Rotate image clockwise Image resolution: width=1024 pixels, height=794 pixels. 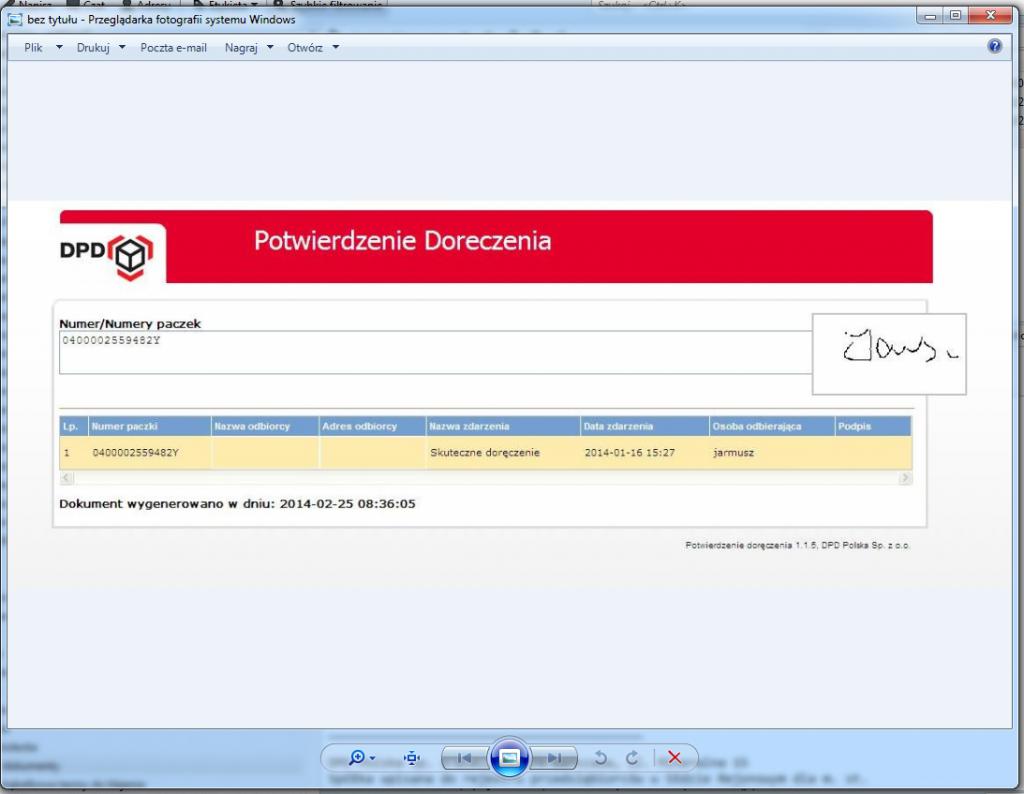coord(632,758)
